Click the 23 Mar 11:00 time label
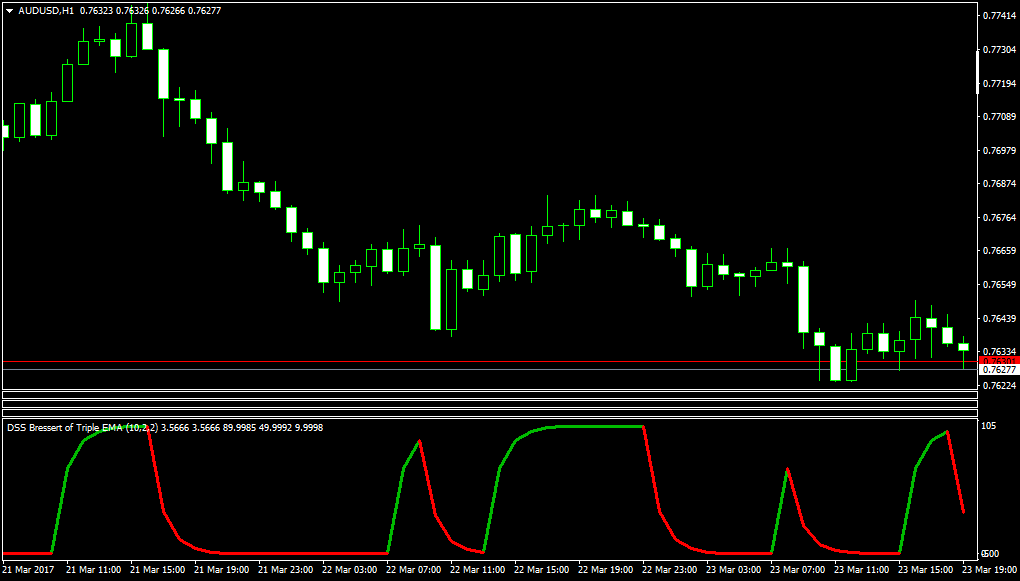Image resolution: width=1020 pixels, height=581 pixels. click(x=863, y=569)
